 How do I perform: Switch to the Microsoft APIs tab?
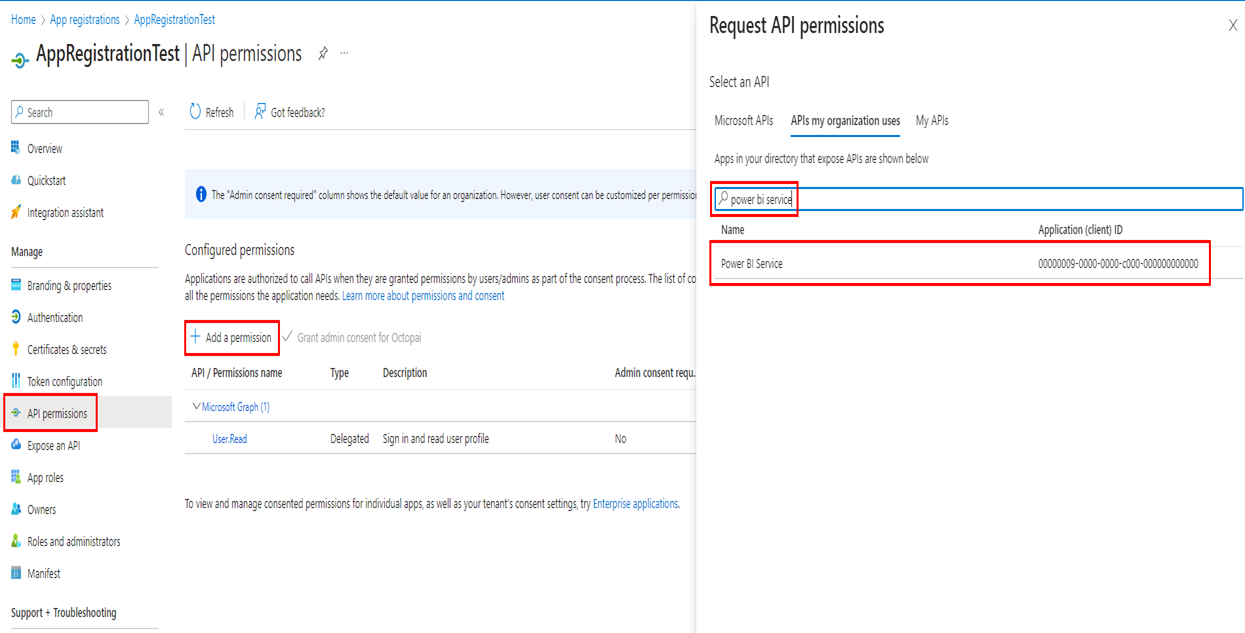coord(743,121)
